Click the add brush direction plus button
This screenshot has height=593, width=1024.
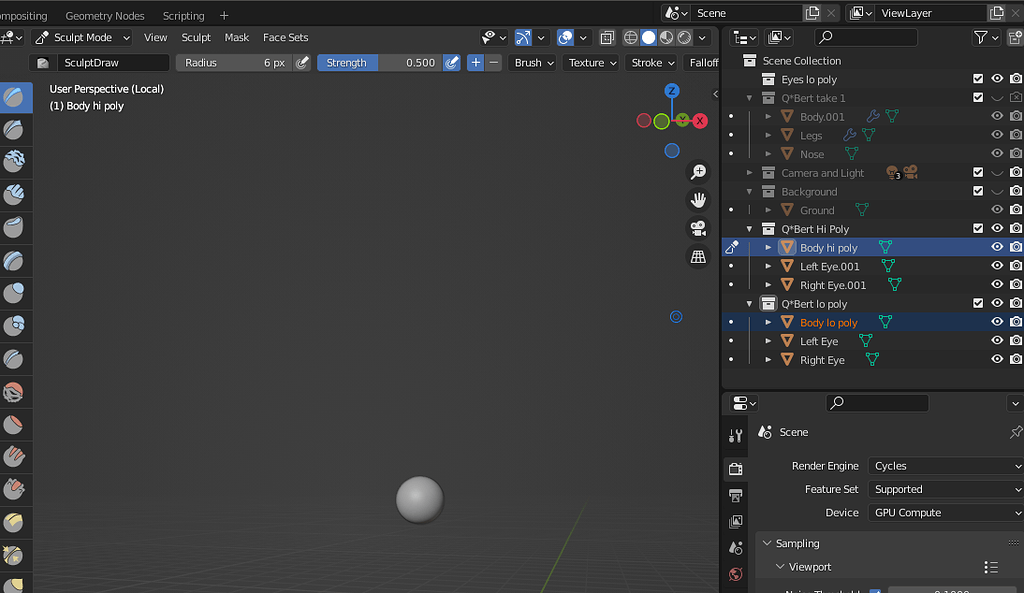(475, 63)
